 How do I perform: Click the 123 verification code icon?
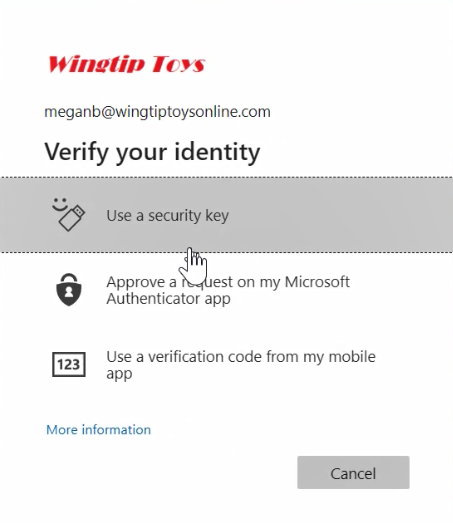pos(69,364)
